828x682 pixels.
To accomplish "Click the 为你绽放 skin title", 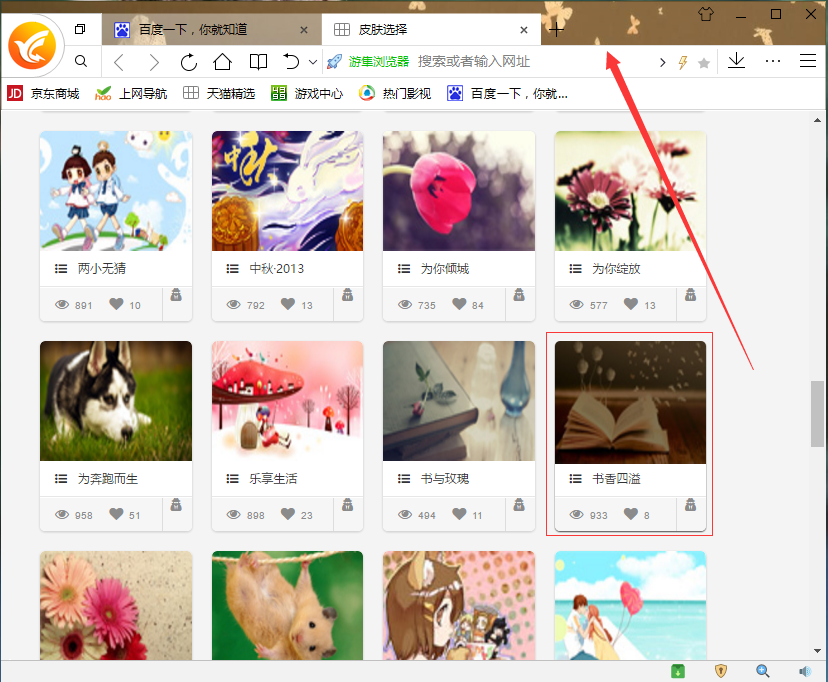I will pos(616,269).
